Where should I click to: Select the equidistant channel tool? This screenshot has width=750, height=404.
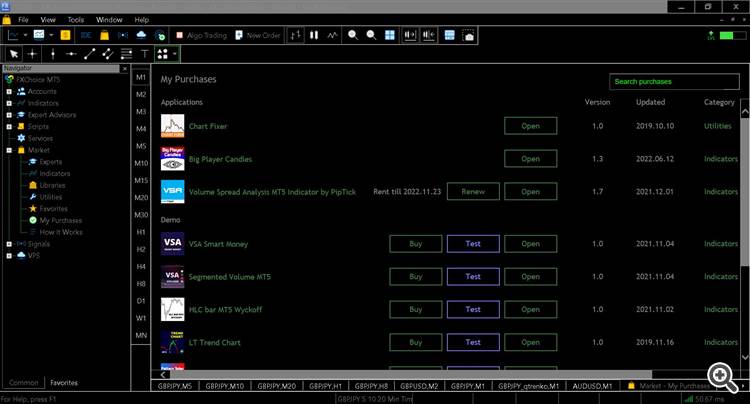click(x=108, y=54)
